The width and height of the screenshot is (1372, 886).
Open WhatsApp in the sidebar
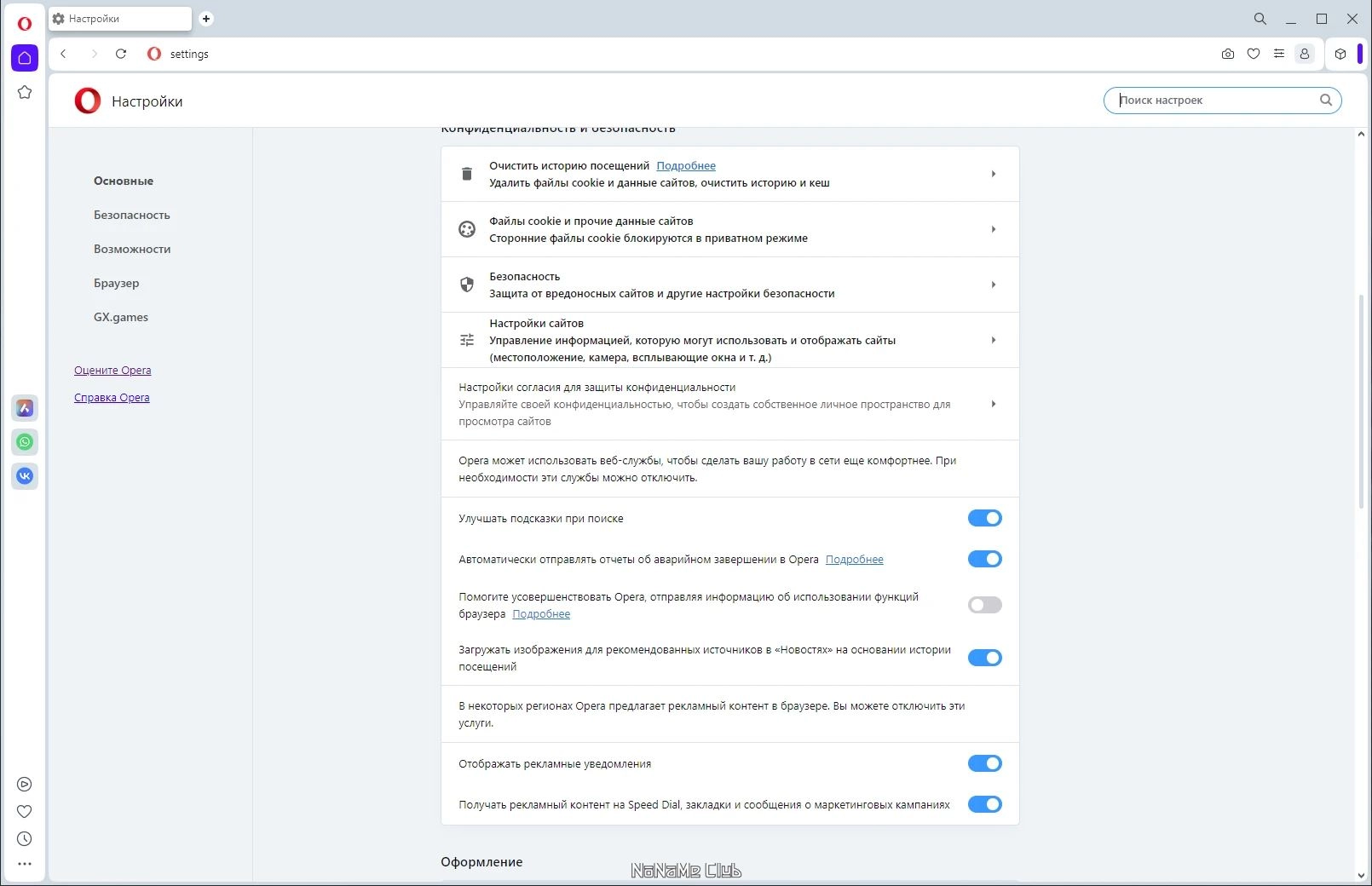click(25, 442)
